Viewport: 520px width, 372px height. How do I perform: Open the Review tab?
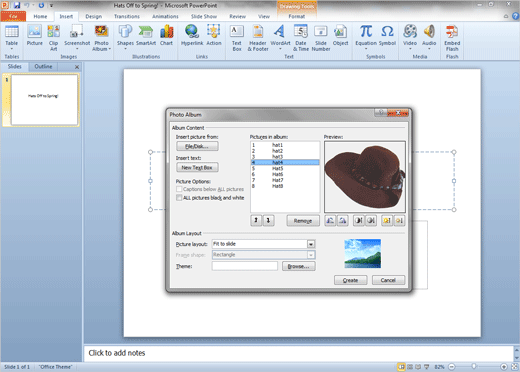(237, 16)
